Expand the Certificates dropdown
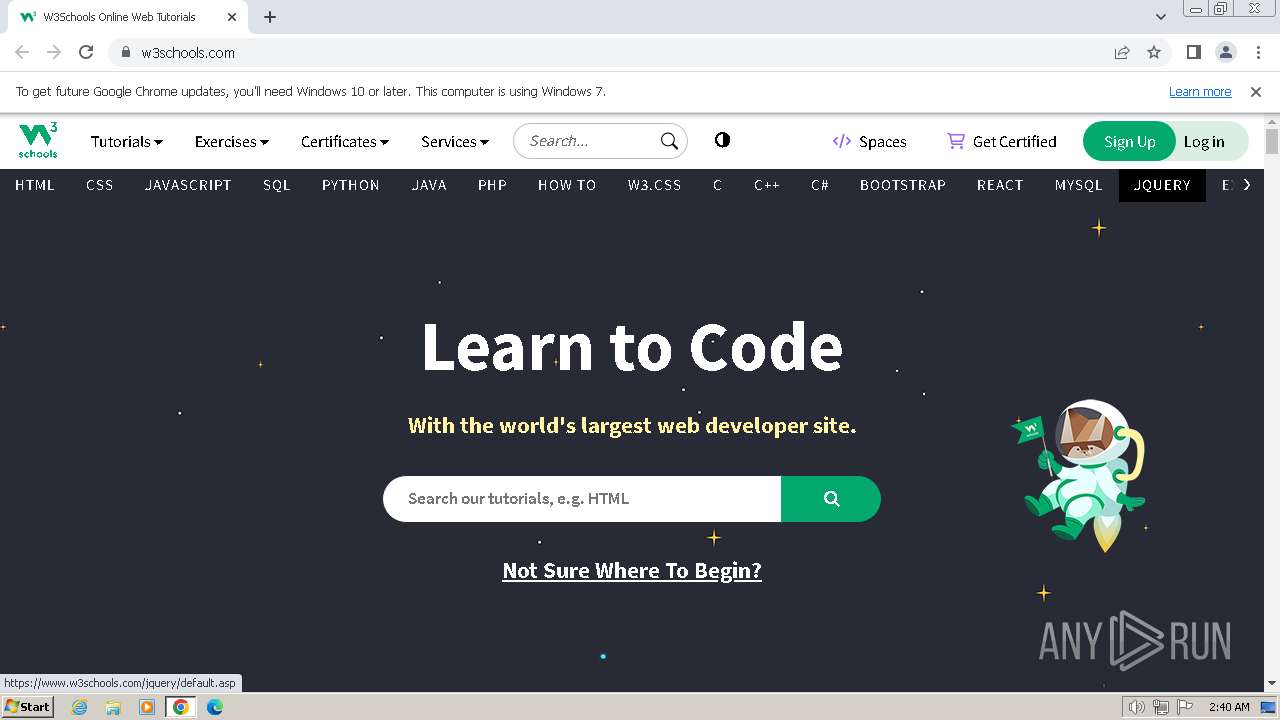 click(345, 141)
